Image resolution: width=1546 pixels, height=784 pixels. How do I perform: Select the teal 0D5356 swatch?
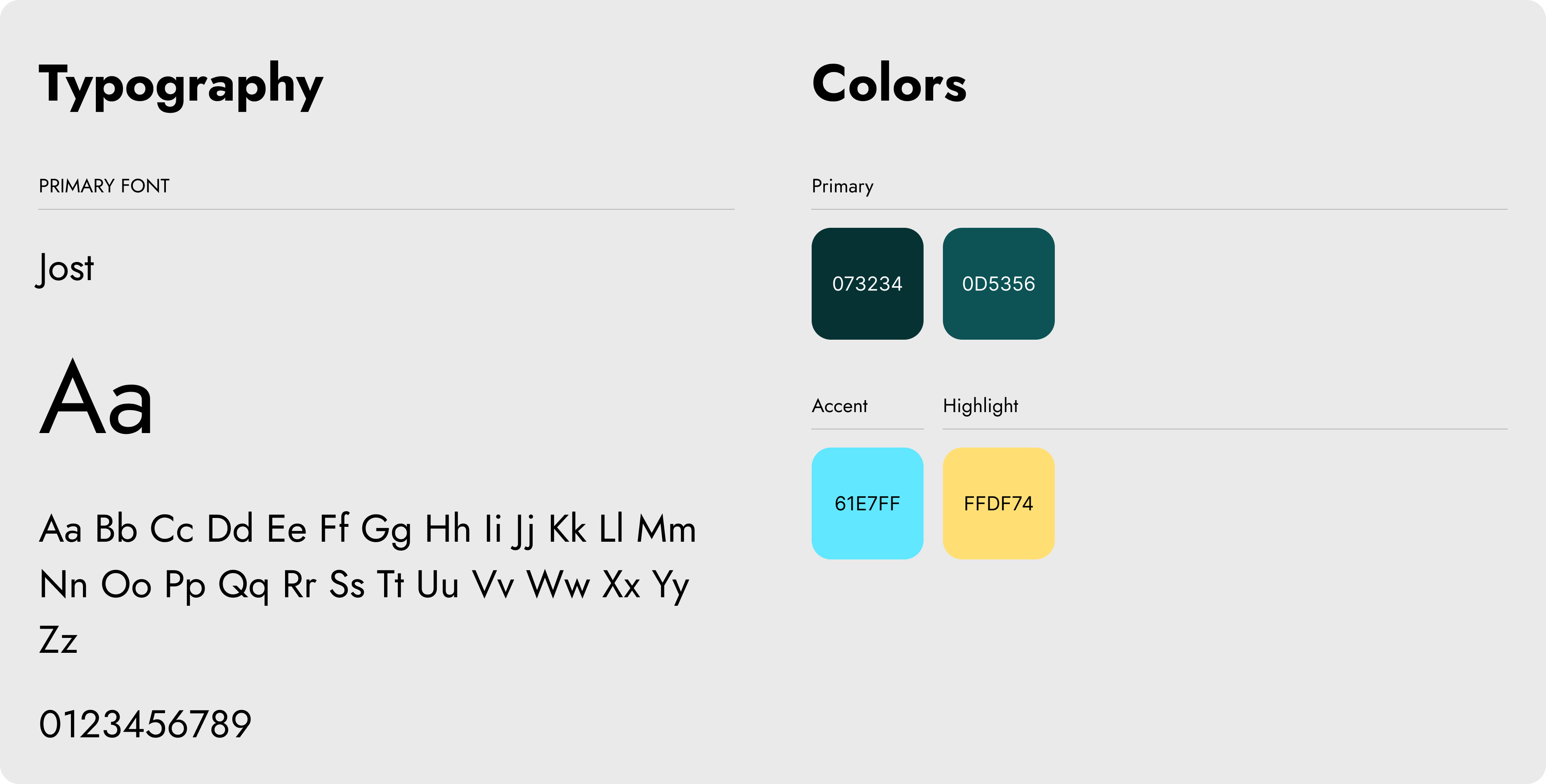[x=998, y=284]
